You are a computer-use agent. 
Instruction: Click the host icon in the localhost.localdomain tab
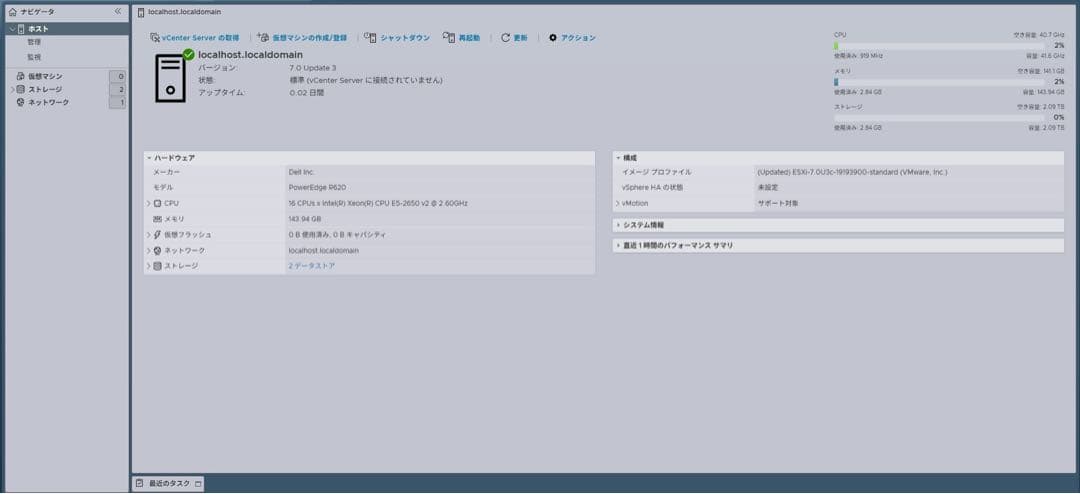pyautogui.click(x=141, y=12)
